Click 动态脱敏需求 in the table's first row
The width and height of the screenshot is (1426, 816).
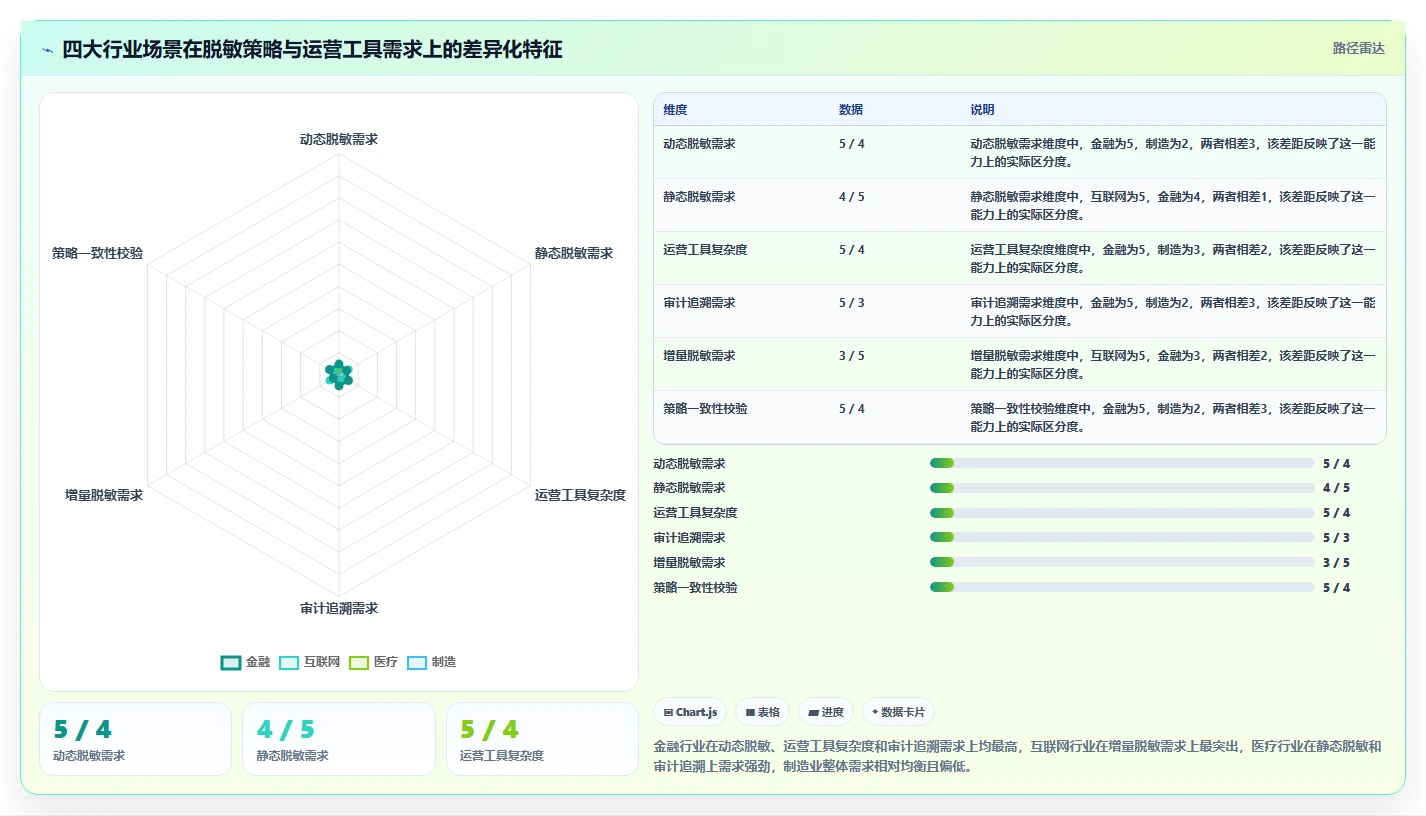(699, 144)
